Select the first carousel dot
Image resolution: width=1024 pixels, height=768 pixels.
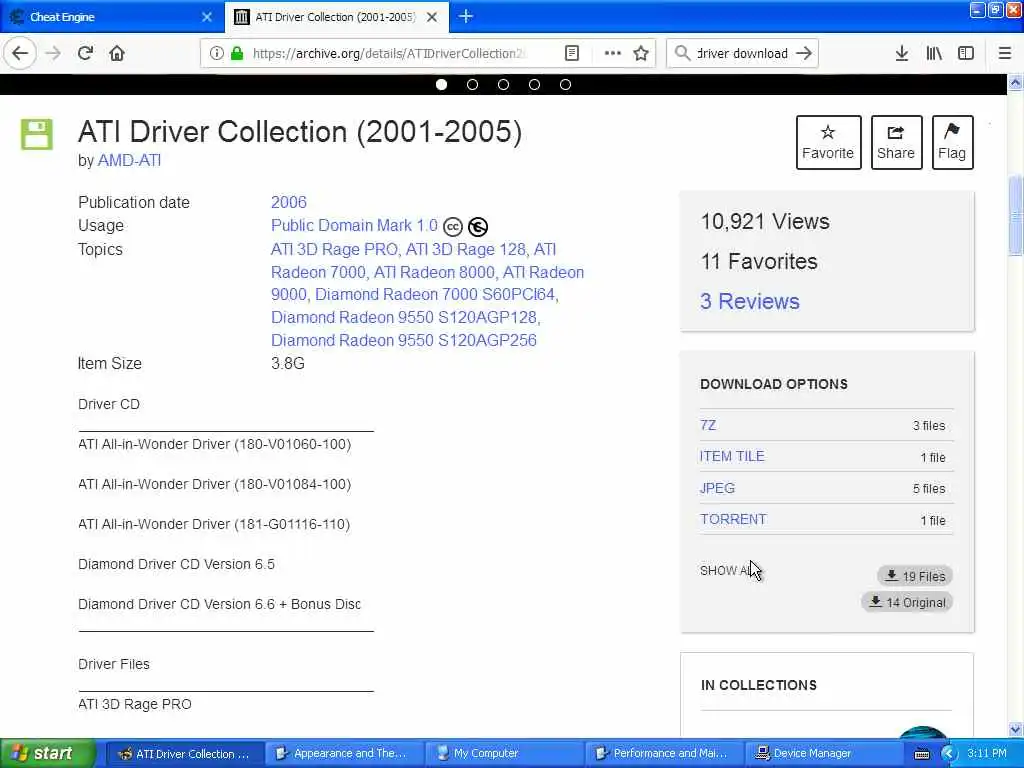[x=441, y=84]
